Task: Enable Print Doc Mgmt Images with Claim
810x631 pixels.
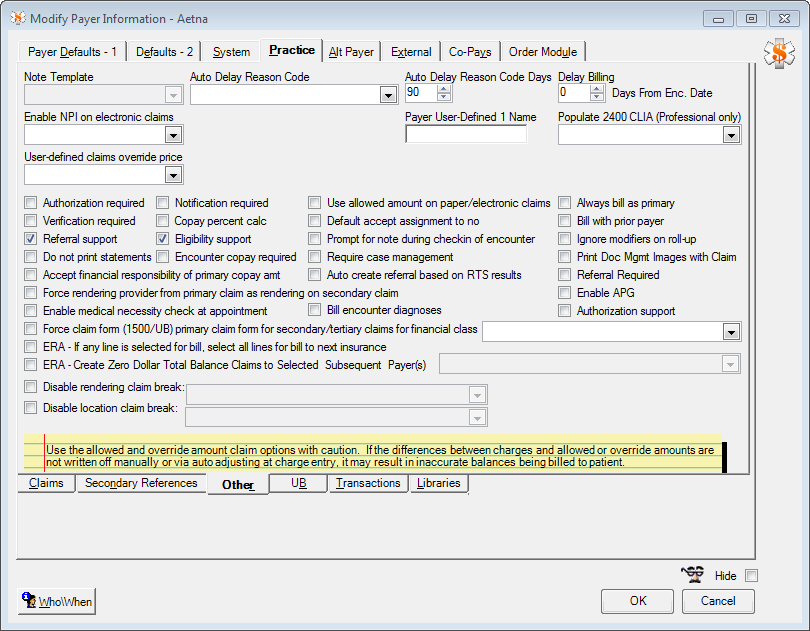Action: coord(565,257)
